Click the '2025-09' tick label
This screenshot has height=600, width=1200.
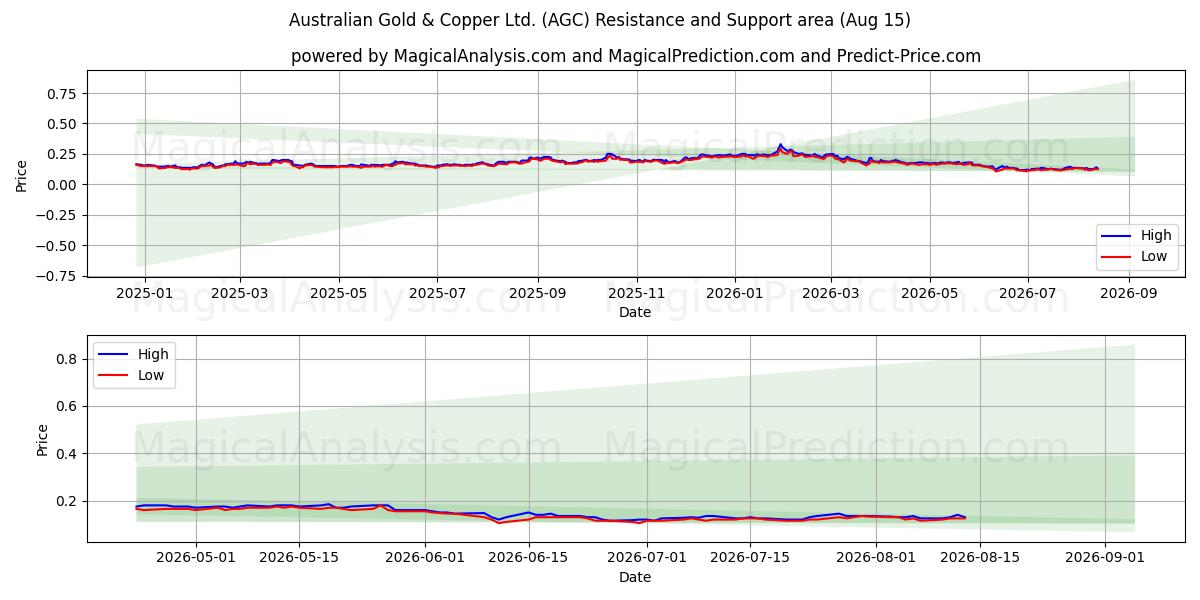538,293
